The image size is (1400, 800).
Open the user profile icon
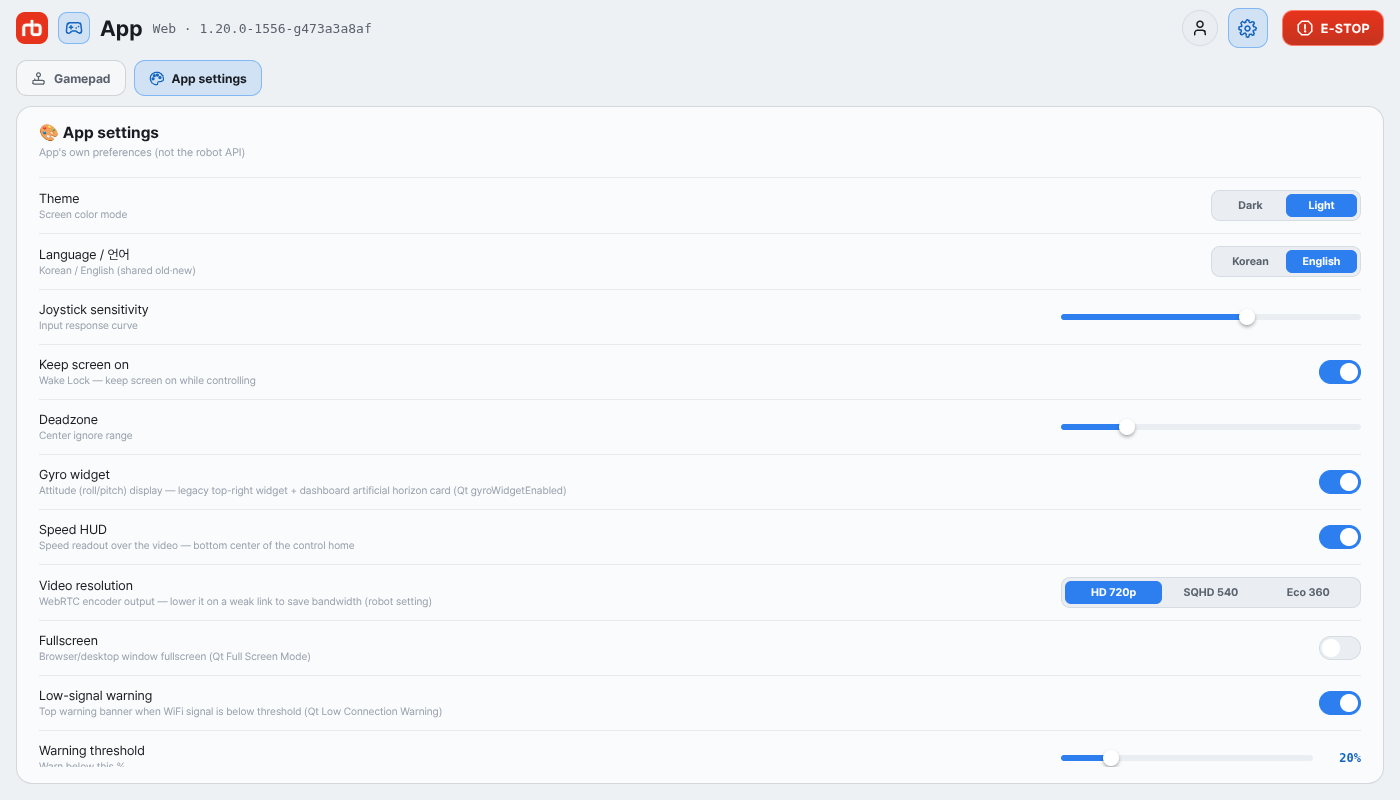pyautogui.click(x=1200, y=28)
